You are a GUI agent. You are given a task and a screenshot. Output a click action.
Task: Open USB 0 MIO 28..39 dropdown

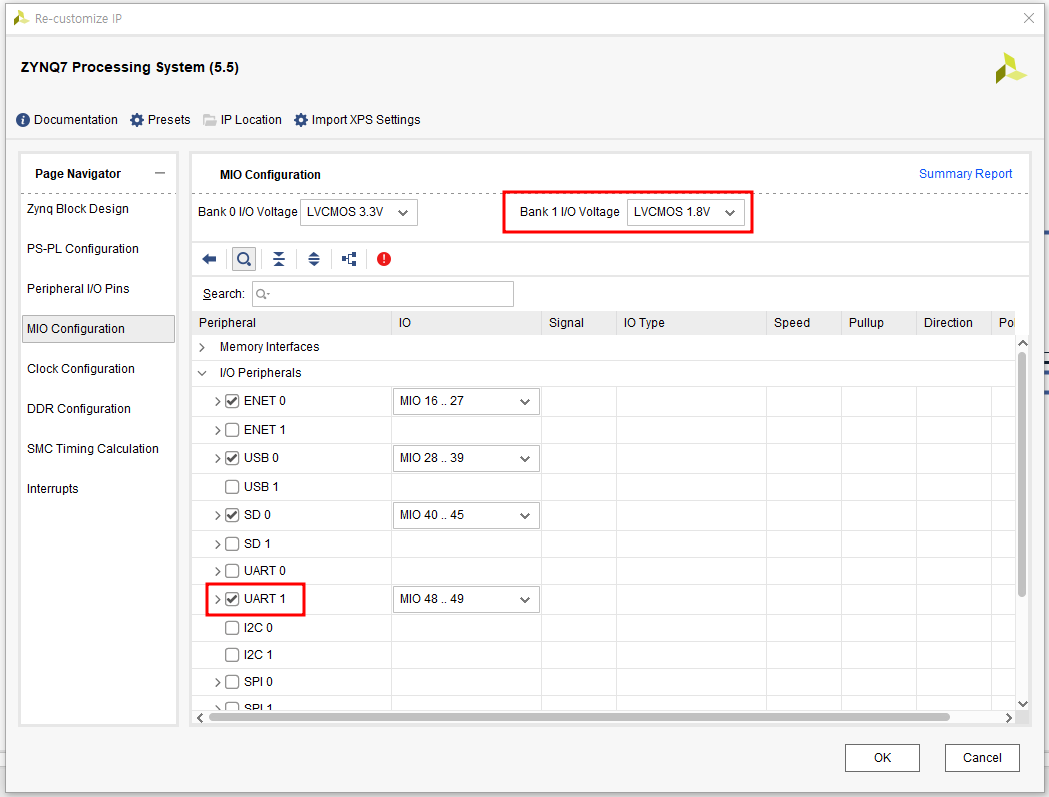(466, 458)
